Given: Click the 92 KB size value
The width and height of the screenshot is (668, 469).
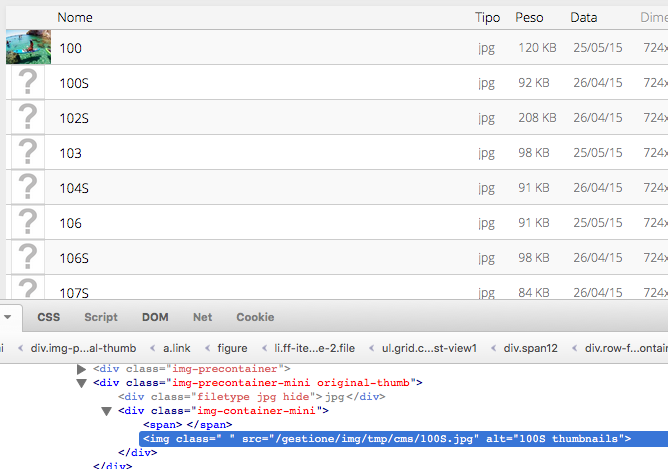Looking at the screenshot, I should click(534, 83).
